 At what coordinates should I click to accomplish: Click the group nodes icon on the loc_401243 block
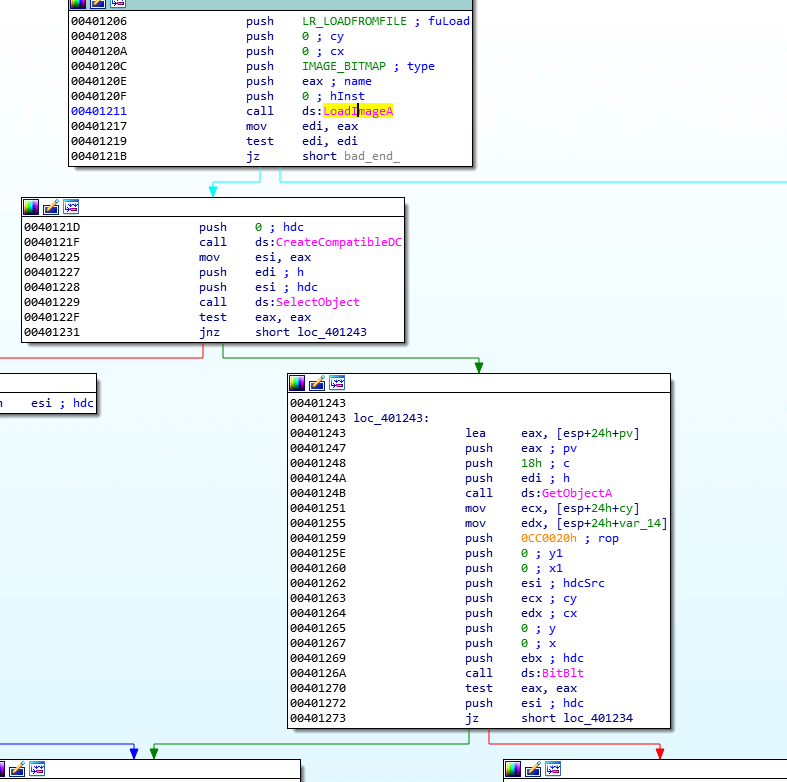tap(337, 383)
